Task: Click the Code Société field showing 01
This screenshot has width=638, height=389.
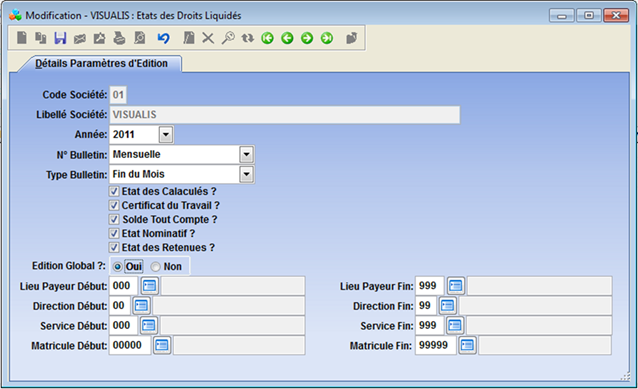Action: coord(118,95)
